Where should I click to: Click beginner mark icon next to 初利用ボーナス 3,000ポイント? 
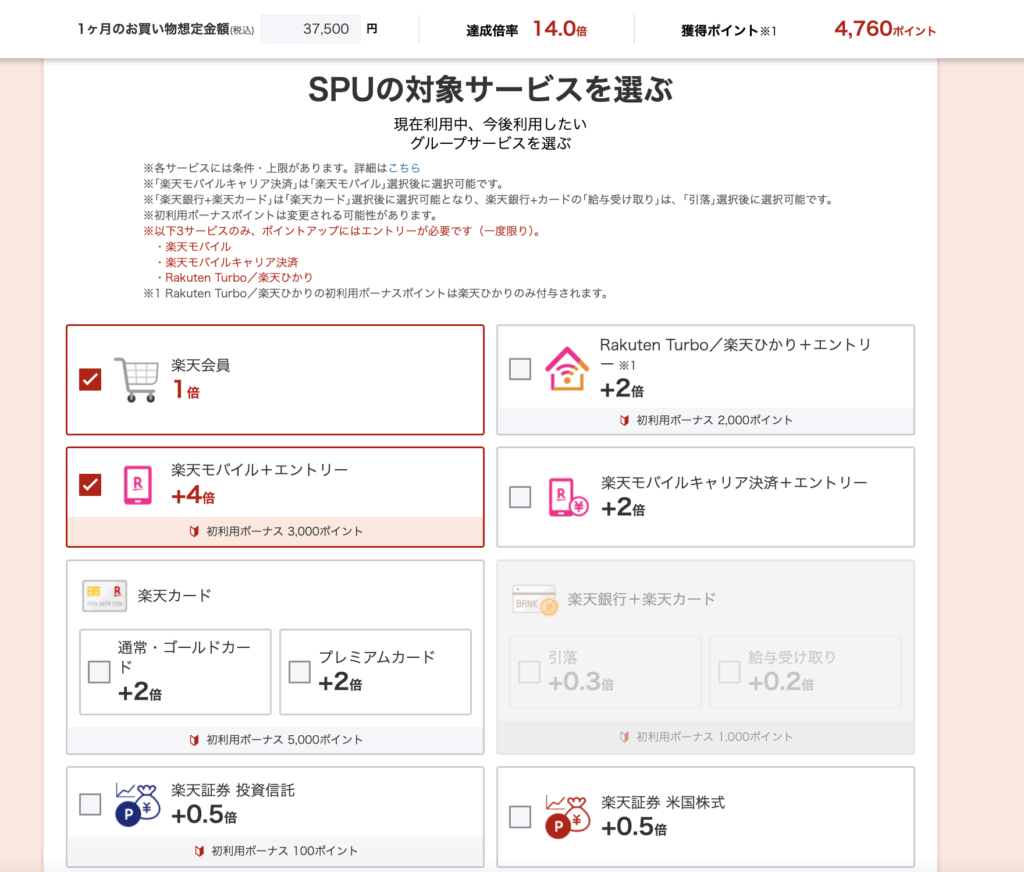click(x=194, y=532)
